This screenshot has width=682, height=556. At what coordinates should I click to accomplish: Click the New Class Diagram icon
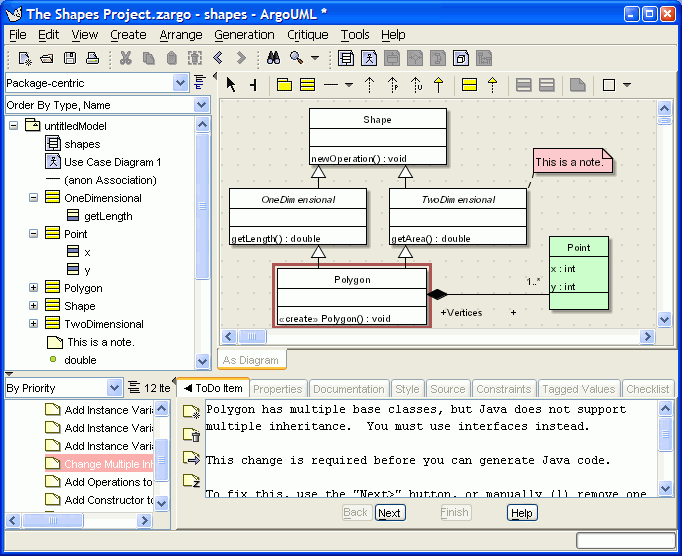tap(346, 58)
